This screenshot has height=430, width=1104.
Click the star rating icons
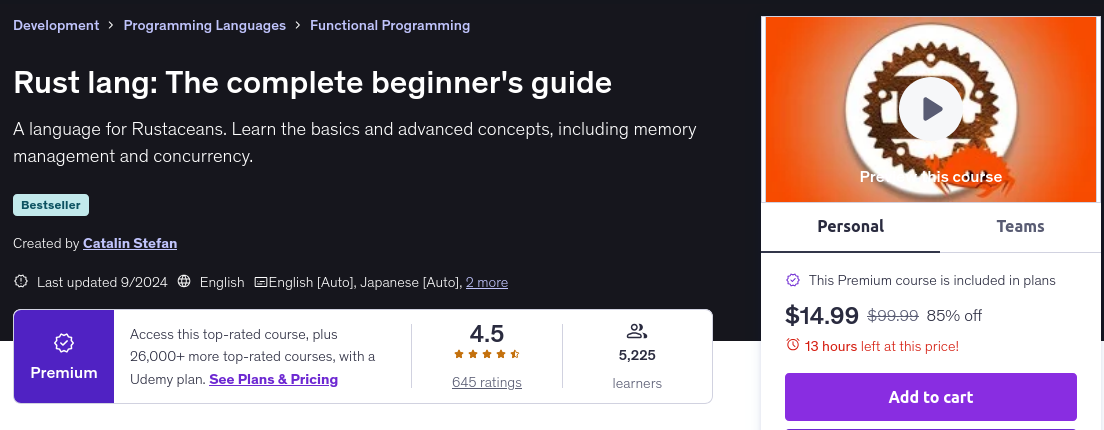pos(486,354)
